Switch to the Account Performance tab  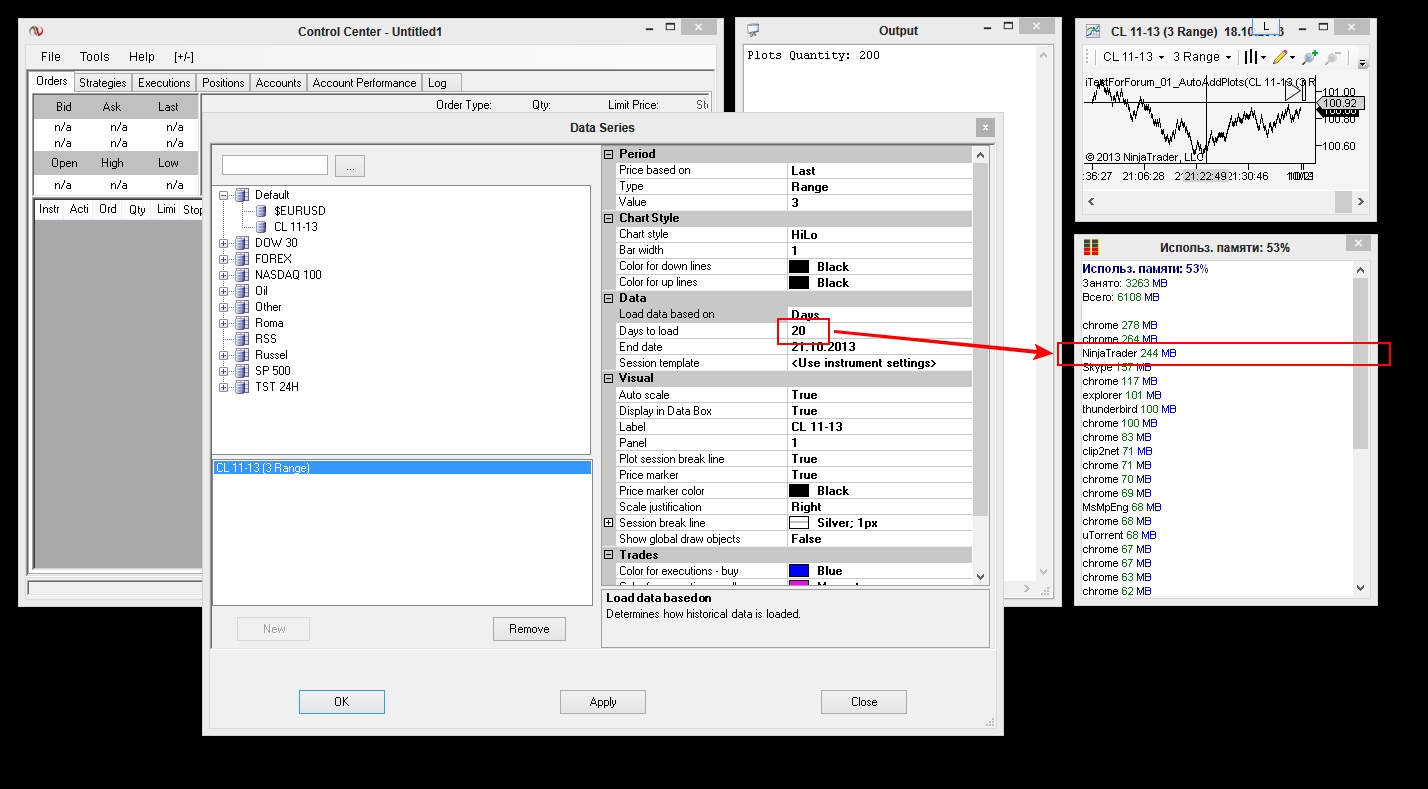[364, 83]
